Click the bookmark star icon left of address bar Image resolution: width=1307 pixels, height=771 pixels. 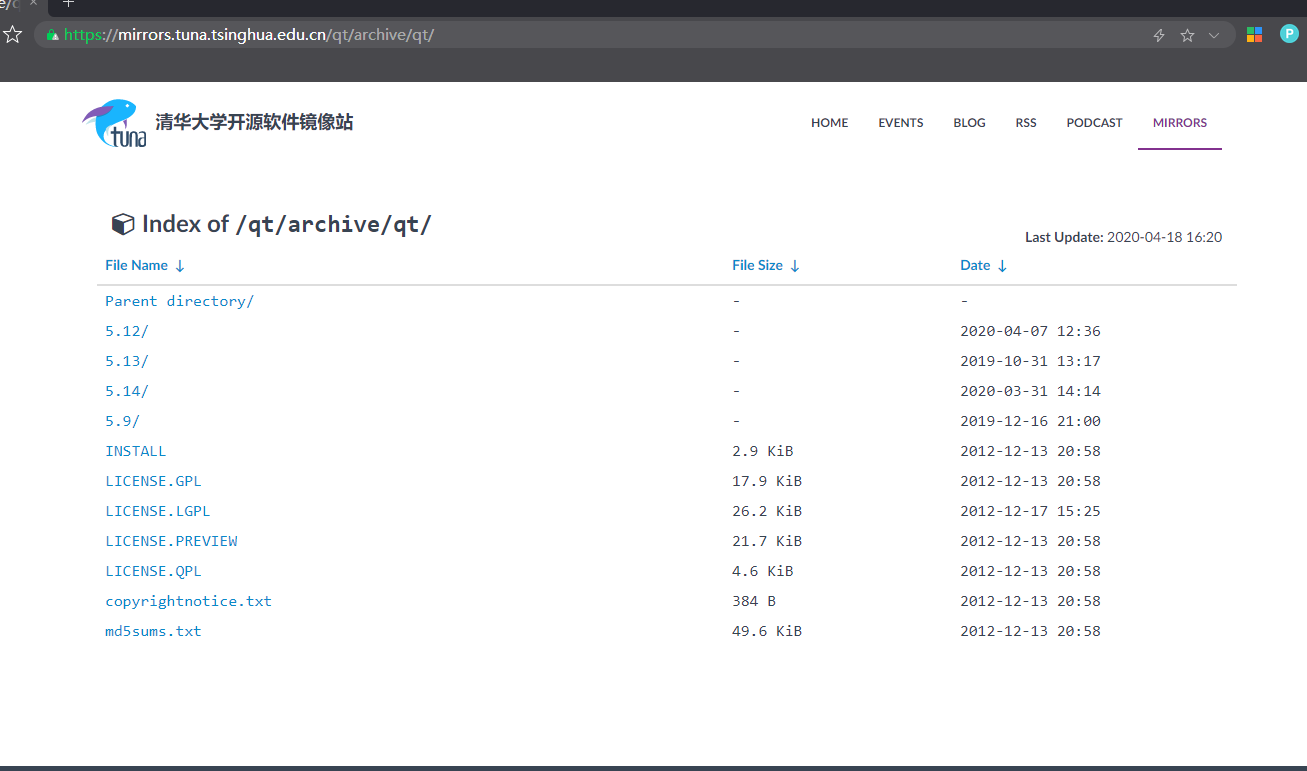12,35
